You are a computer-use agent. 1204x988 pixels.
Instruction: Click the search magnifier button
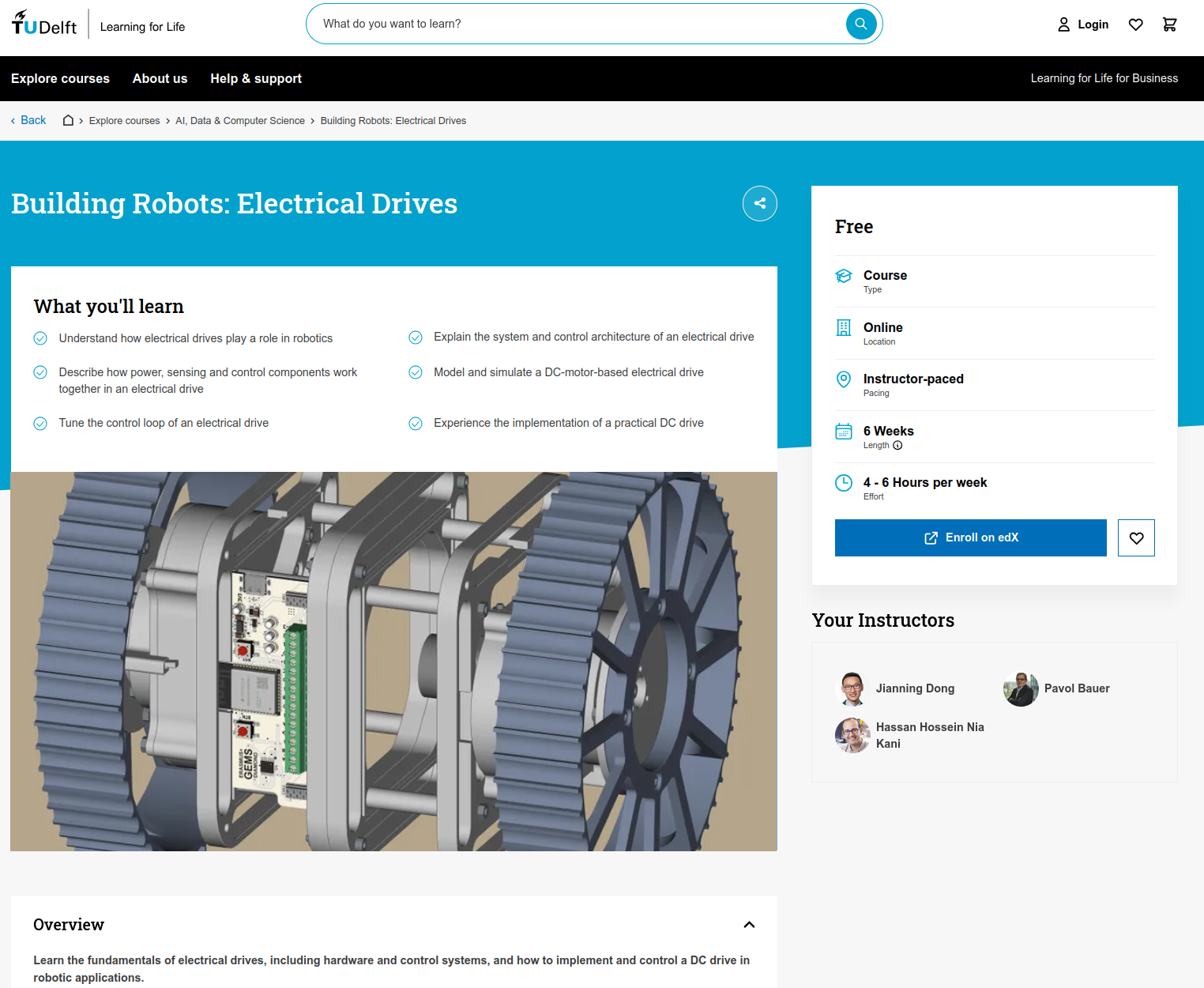point(860,24)
